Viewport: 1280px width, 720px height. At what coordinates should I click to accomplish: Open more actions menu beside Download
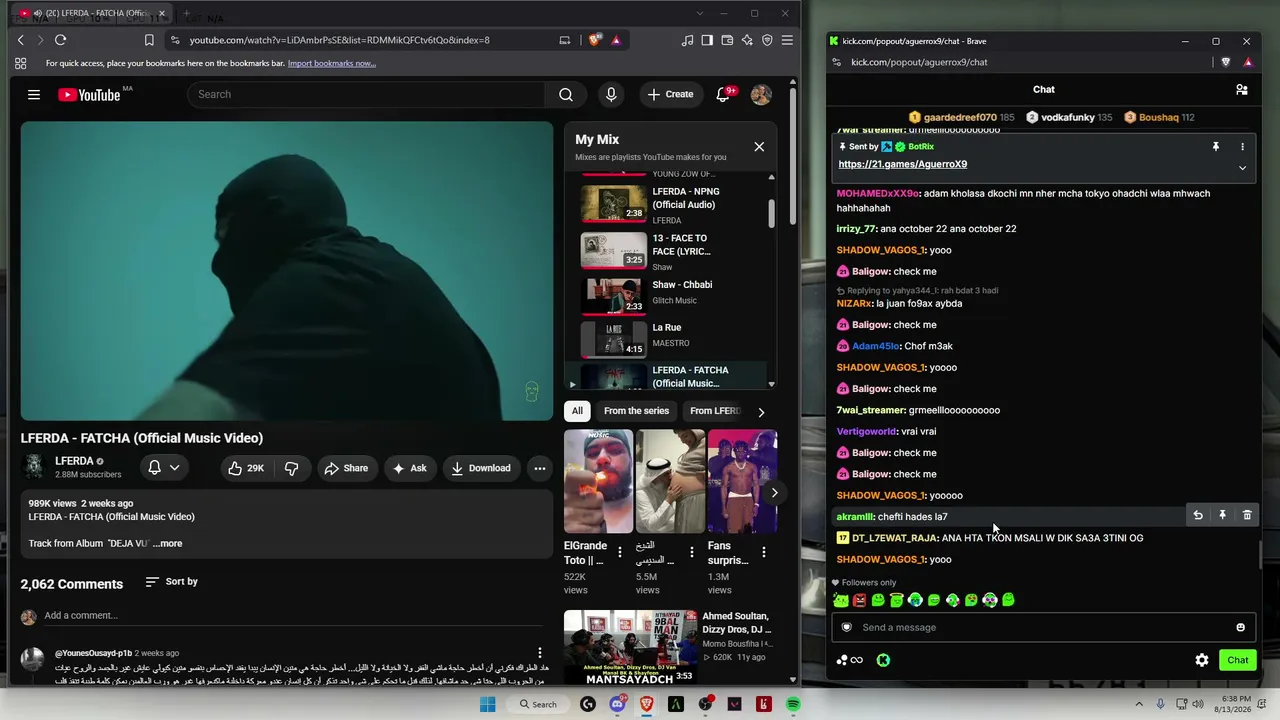(540, 468)
